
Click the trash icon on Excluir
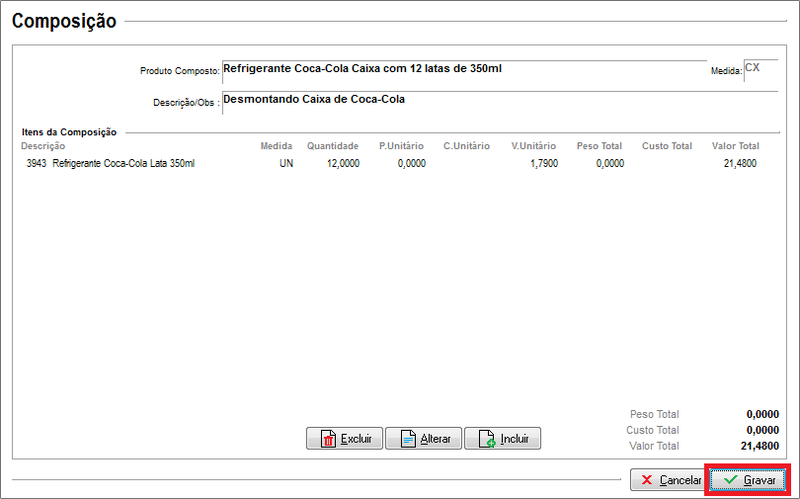pyautogui.click(x=327, y=439)
